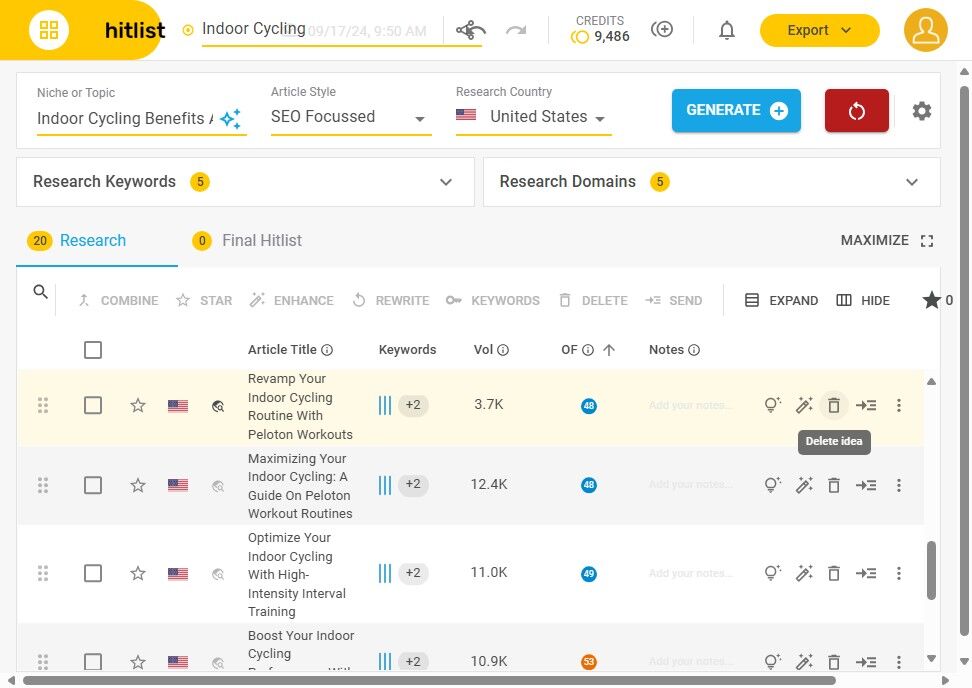Open the Article Style dropdown
The image size is (972, 688).
[x=350, y=117]
